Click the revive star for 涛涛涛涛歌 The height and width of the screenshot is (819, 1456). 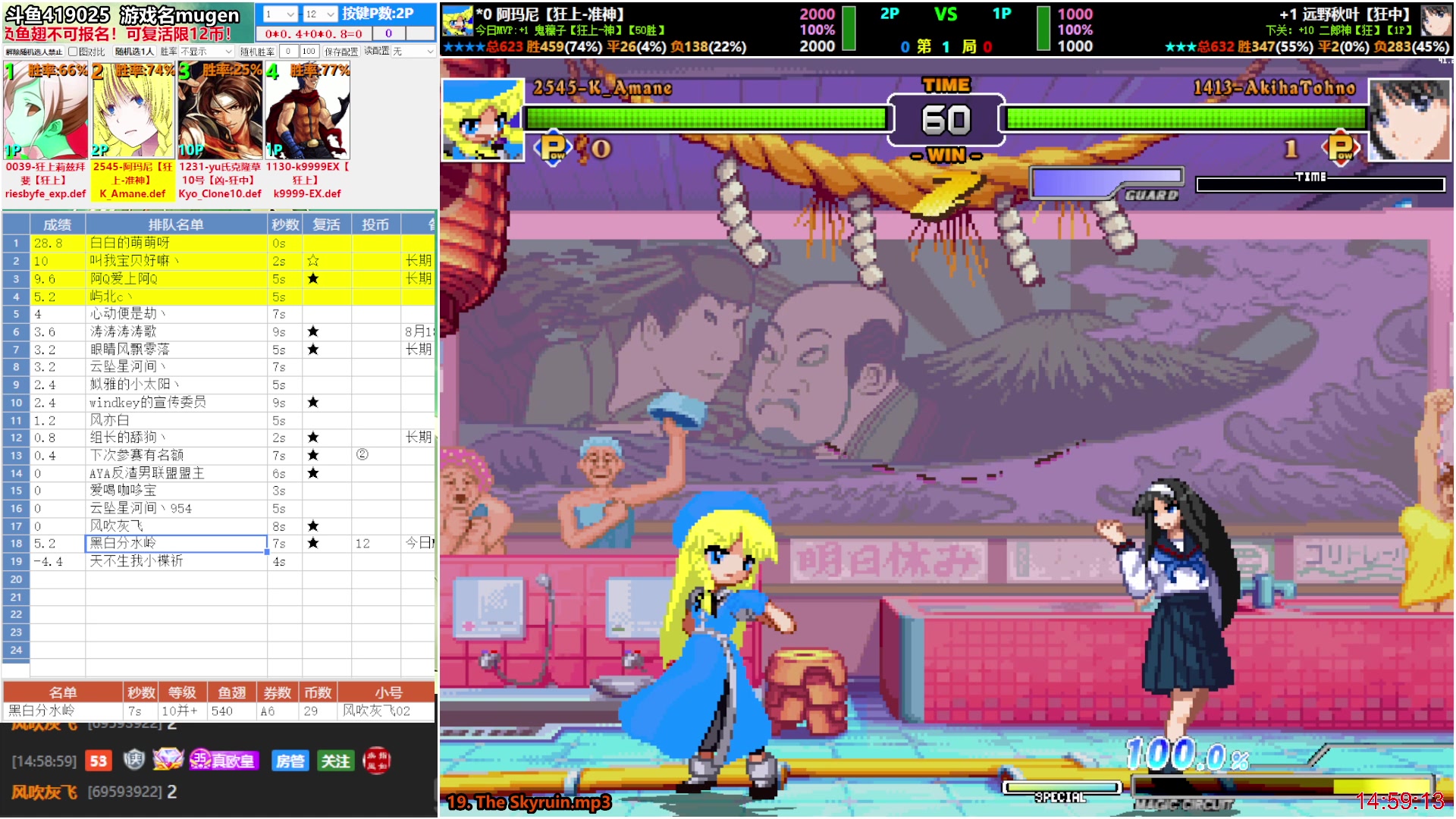click(x=313, y=331)
